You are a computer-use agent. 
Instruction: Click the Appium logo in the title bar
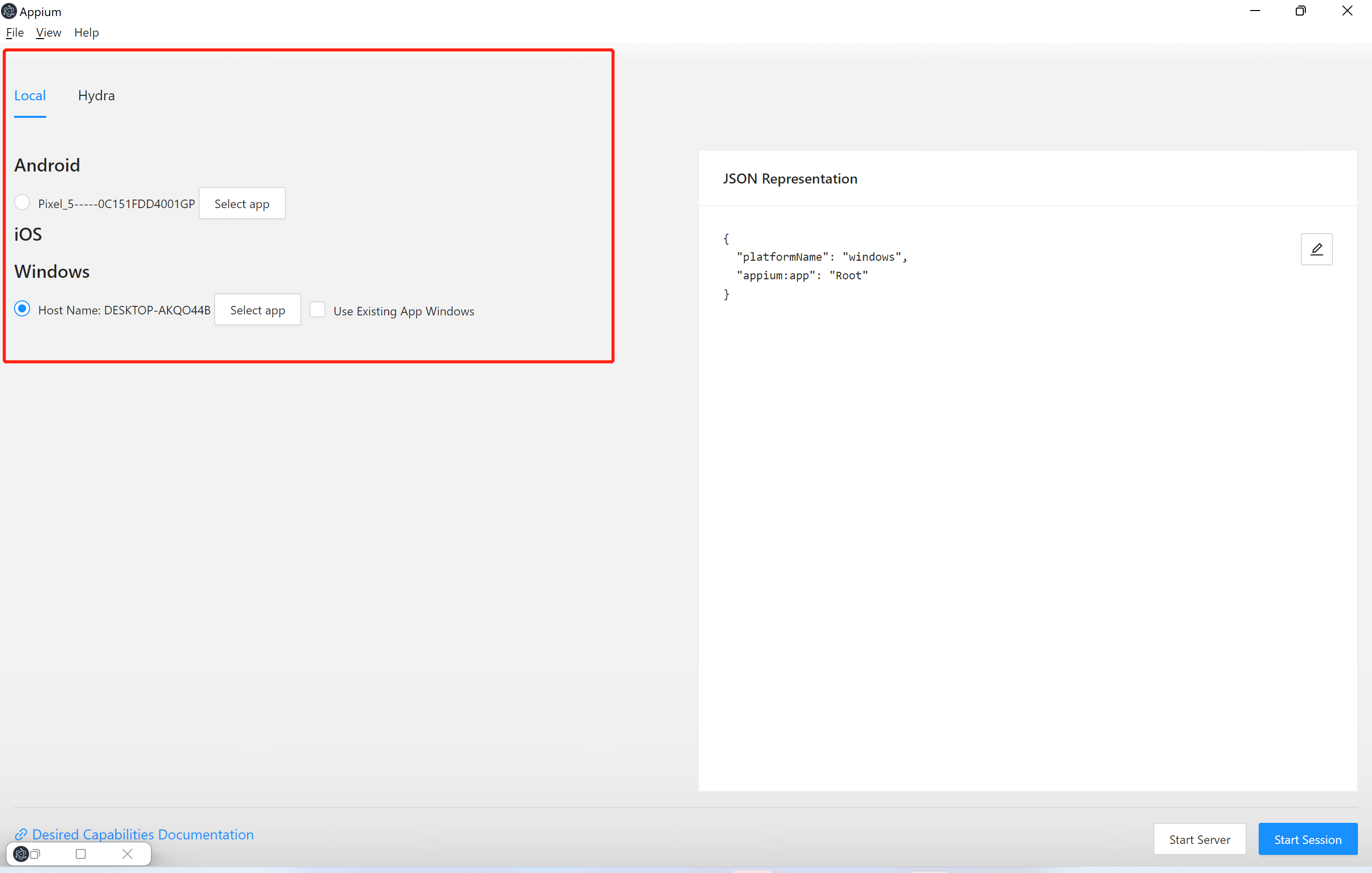click(9, 11)
